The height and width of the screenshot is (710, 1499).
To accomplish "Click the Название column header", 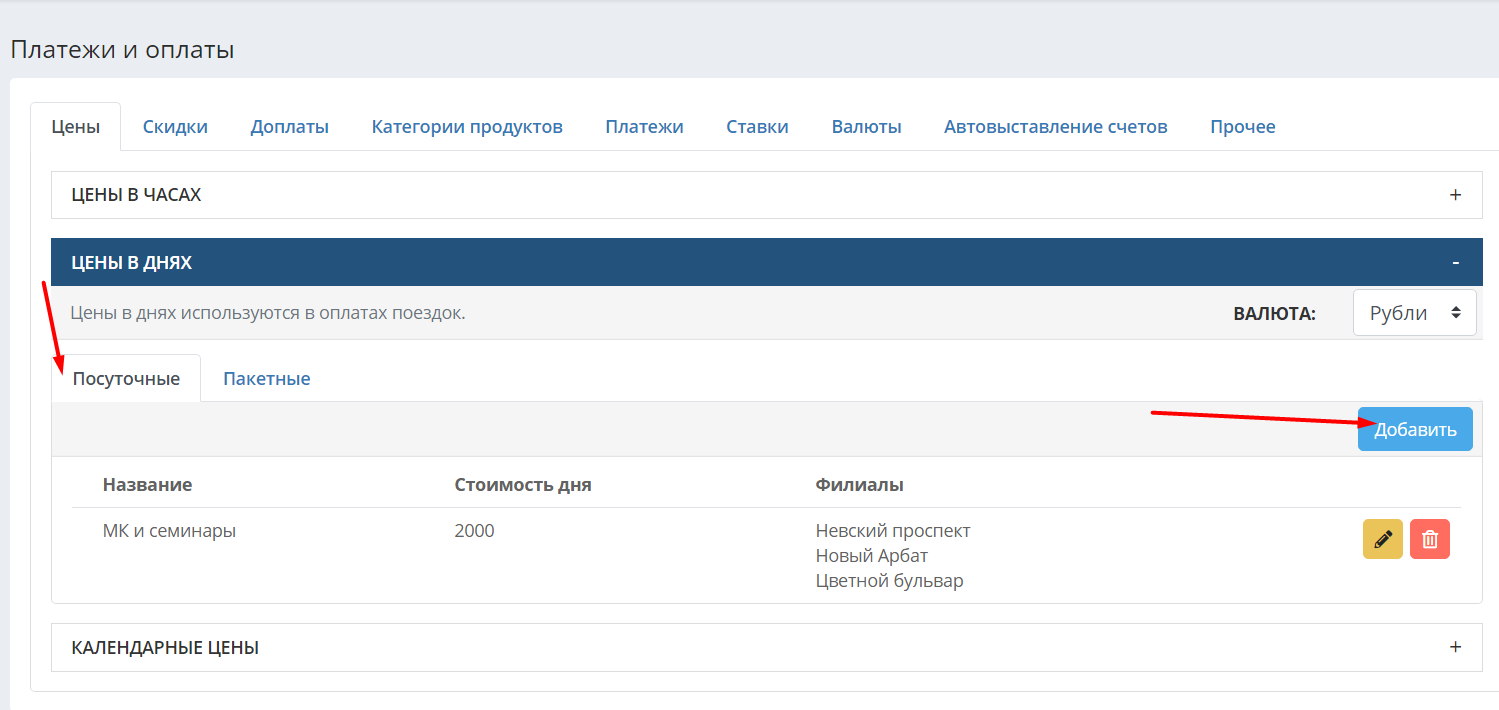I will tap(147, 485).
